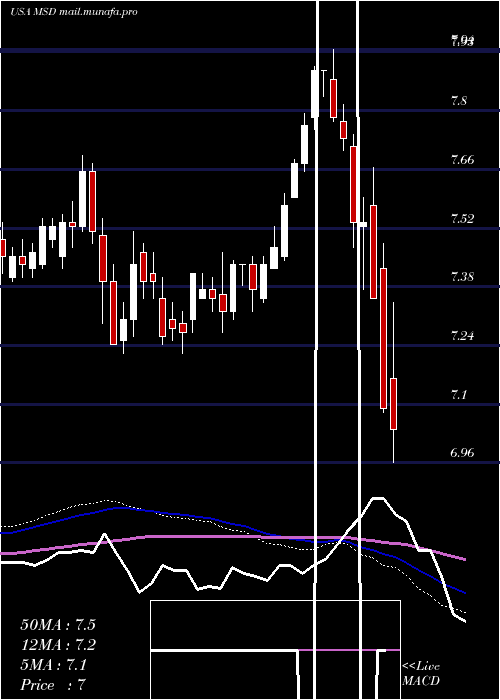This screenshot has height=700, width=500.
Task: Click the 7.52 price axis label
Action: coord(463,218)
